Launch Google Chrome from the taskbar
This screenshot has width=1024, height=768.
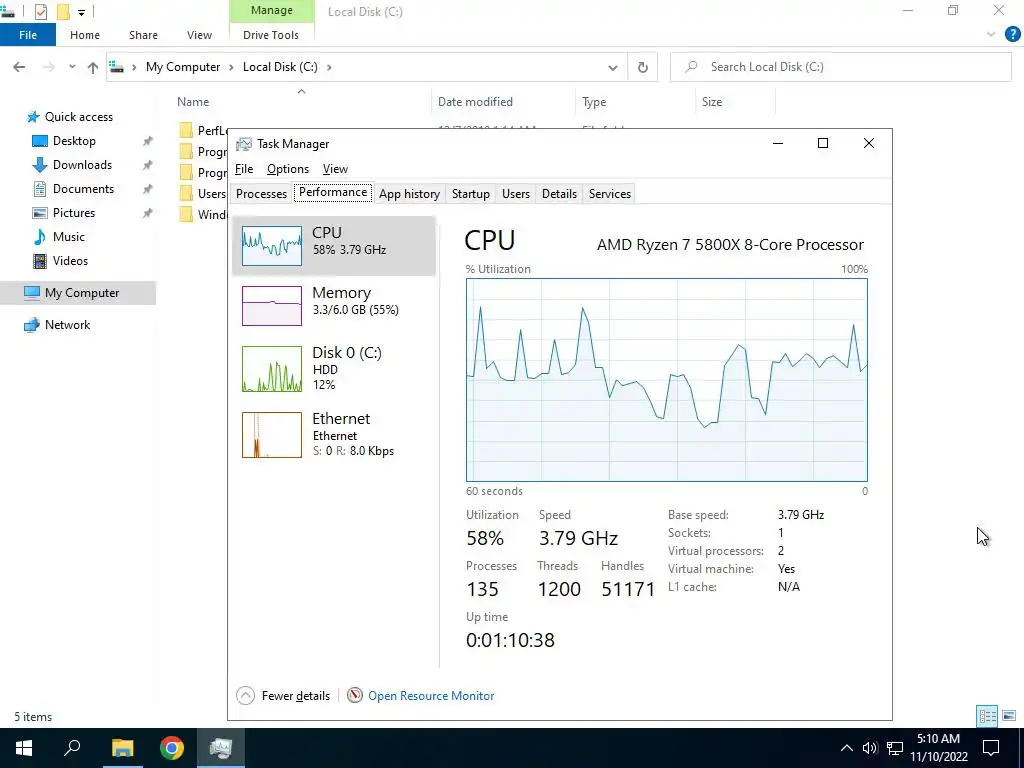pyautogui.click(x=172, y=748)
